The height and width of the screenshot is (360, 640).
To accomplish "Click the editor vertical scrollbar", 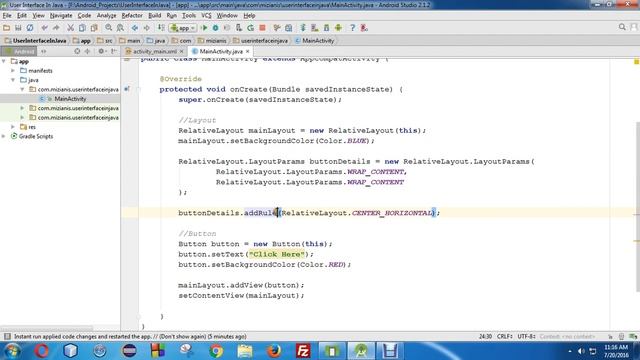I will [x=637, y=206].
